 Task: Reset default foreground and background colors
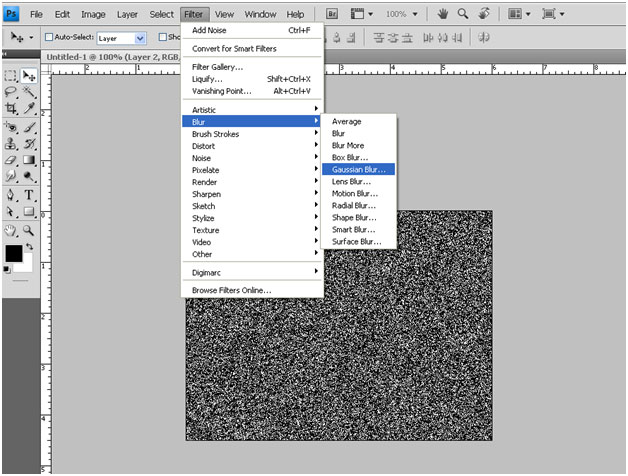click(7, 270)
